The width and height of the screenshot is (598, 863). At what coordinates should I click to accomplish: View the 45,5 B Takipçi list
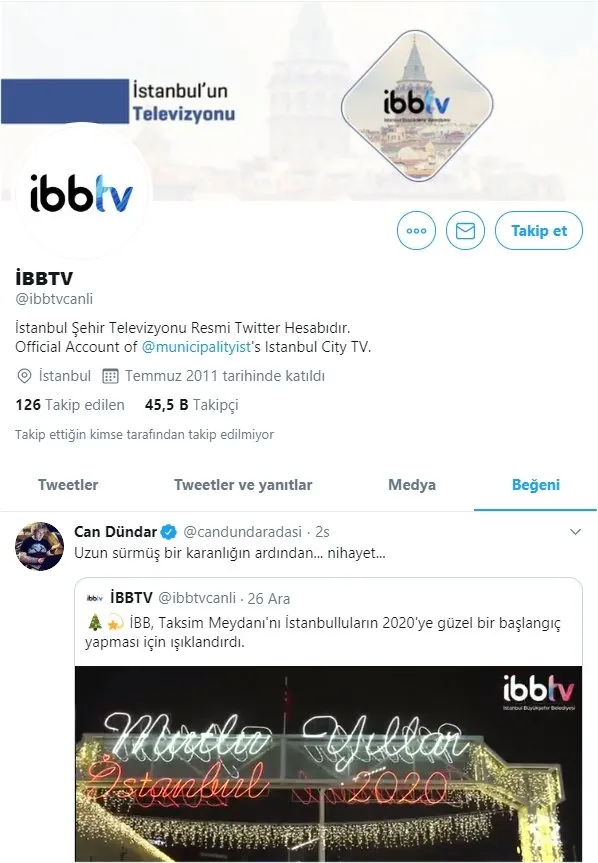tap(192, 405)
